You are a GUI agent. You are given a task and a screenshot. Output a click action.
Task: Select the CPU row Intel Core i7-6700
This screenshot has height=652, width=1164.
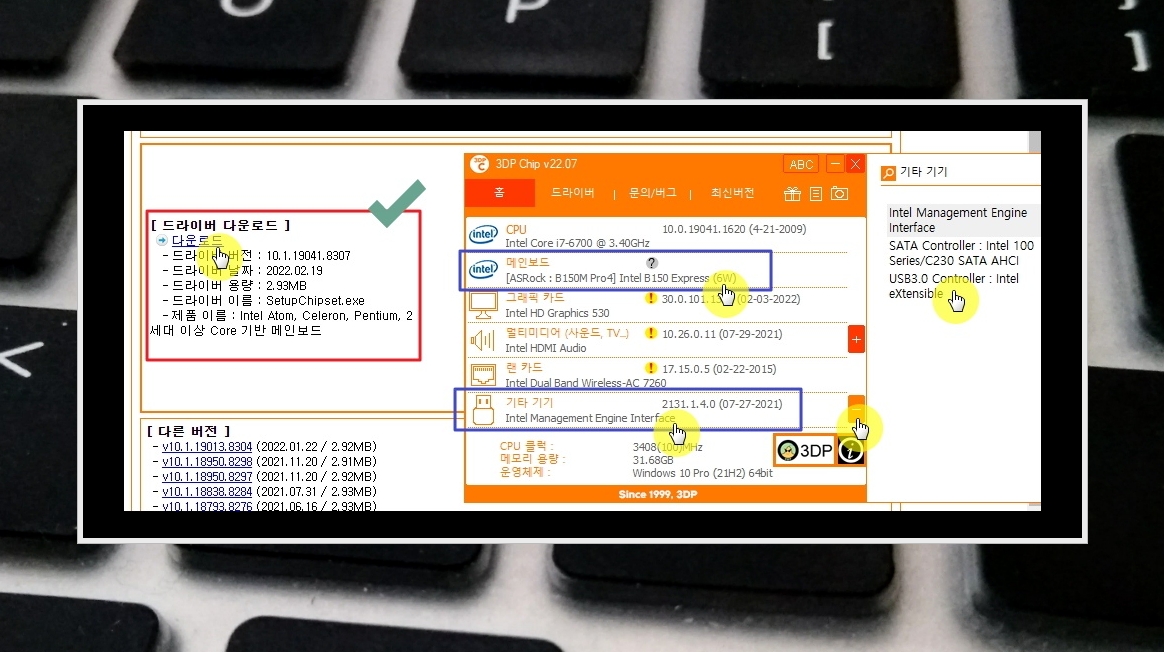[x=656, y=235]
